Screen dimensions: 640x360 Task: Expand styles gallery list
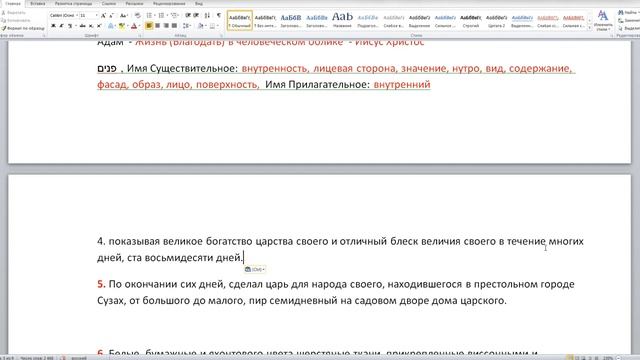pyautogui.click(x=589, y=28)
